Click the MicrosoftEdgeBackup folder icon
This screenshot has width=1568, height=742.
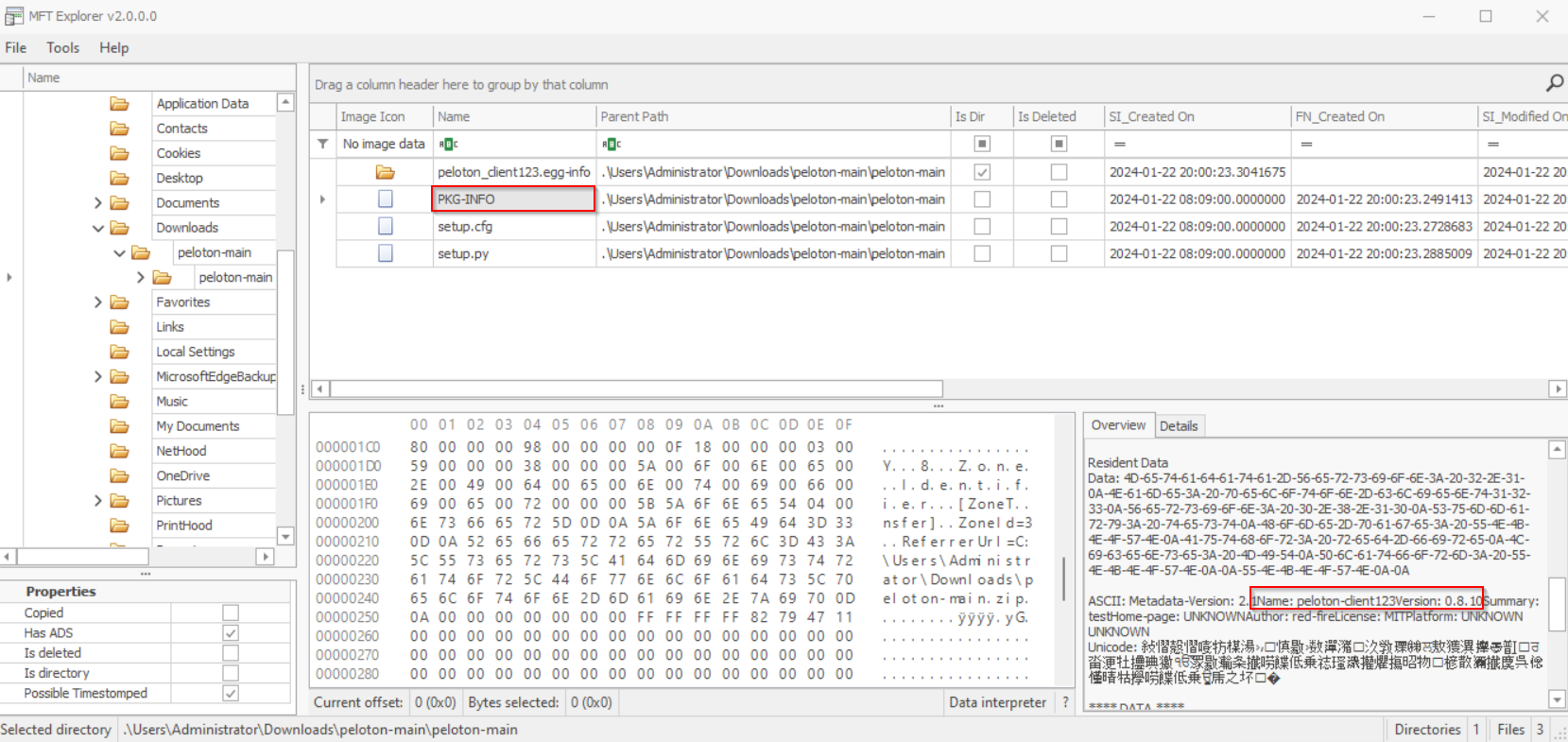pos(119,376)
